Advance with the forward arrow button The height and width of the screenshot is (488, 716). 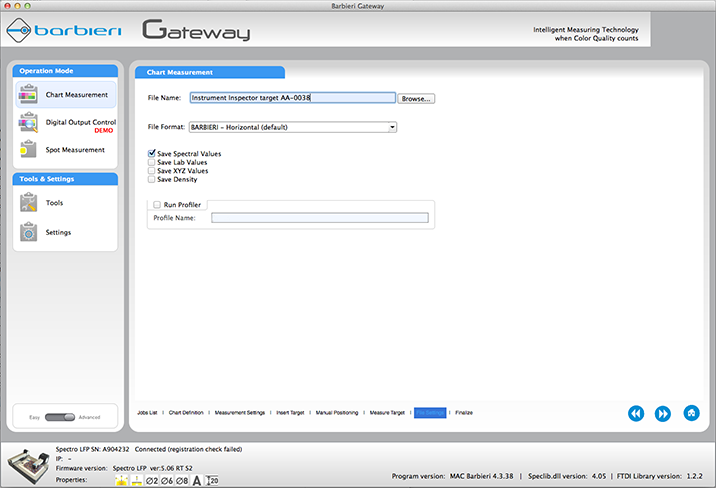point(663,414)
